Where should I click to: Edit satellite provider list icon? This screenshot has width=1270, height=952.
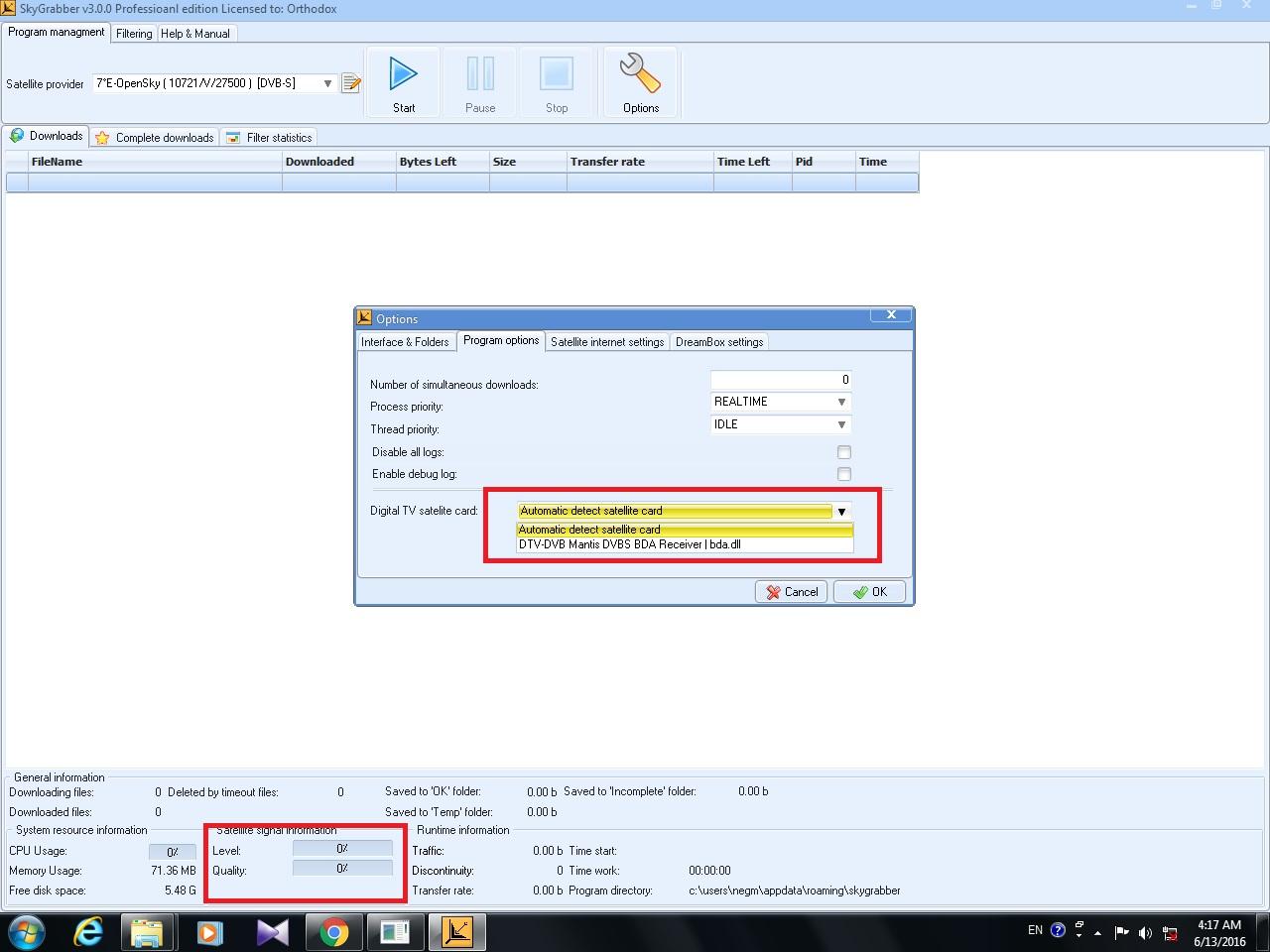click(351, 83)
